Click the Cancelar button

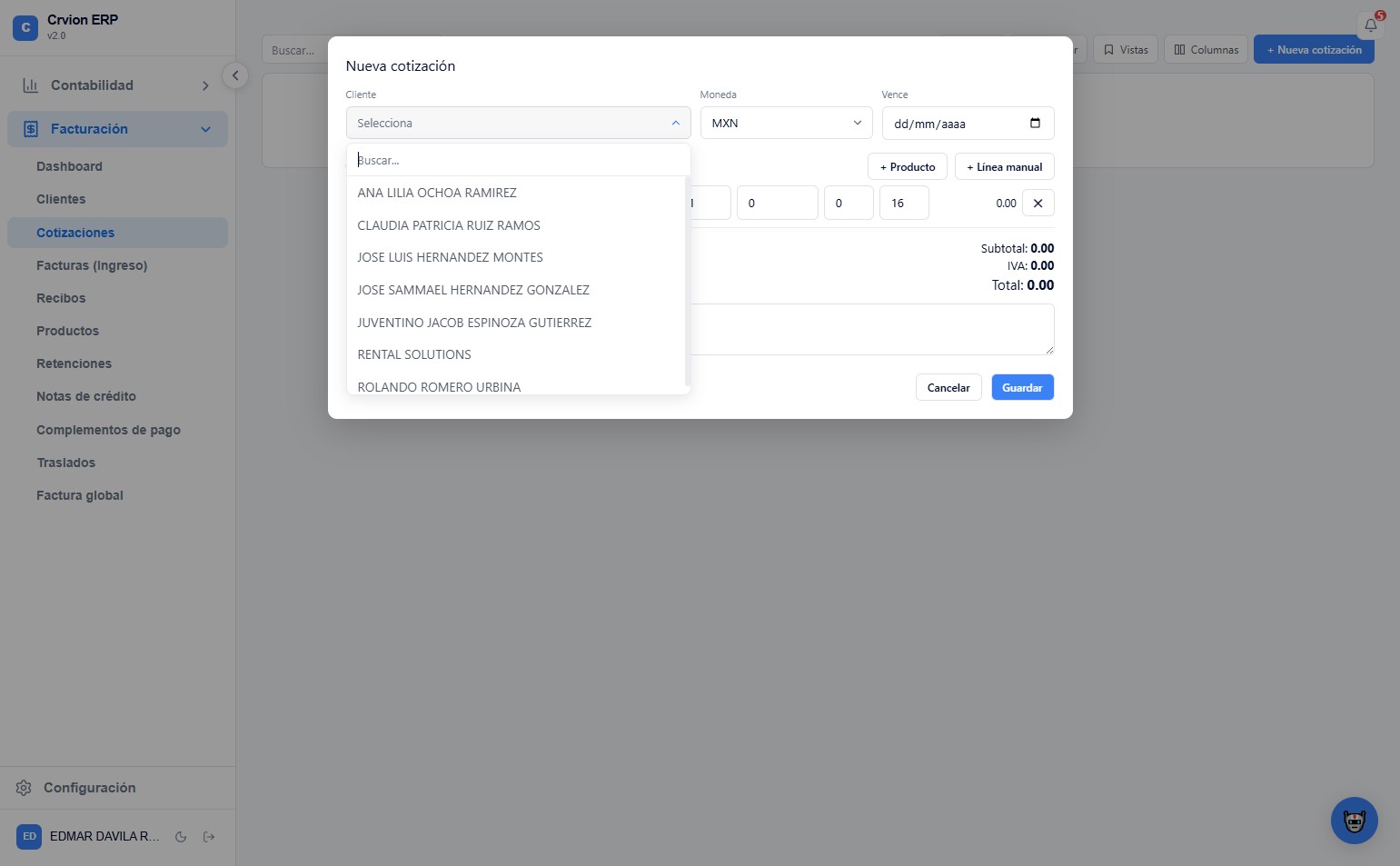(948, 388)
